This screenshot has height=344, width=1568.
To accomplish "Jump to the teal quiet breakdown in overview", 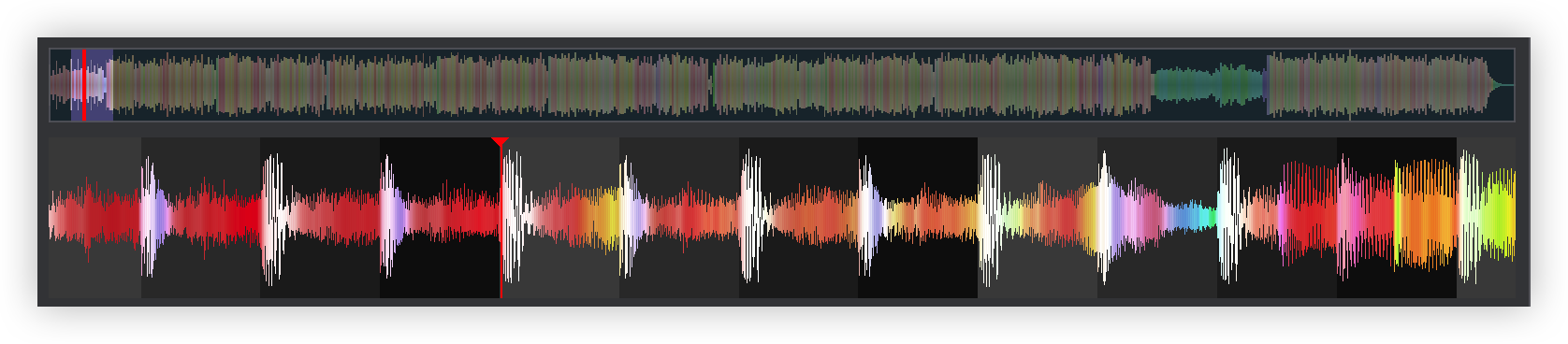I will coord(1209,85).
